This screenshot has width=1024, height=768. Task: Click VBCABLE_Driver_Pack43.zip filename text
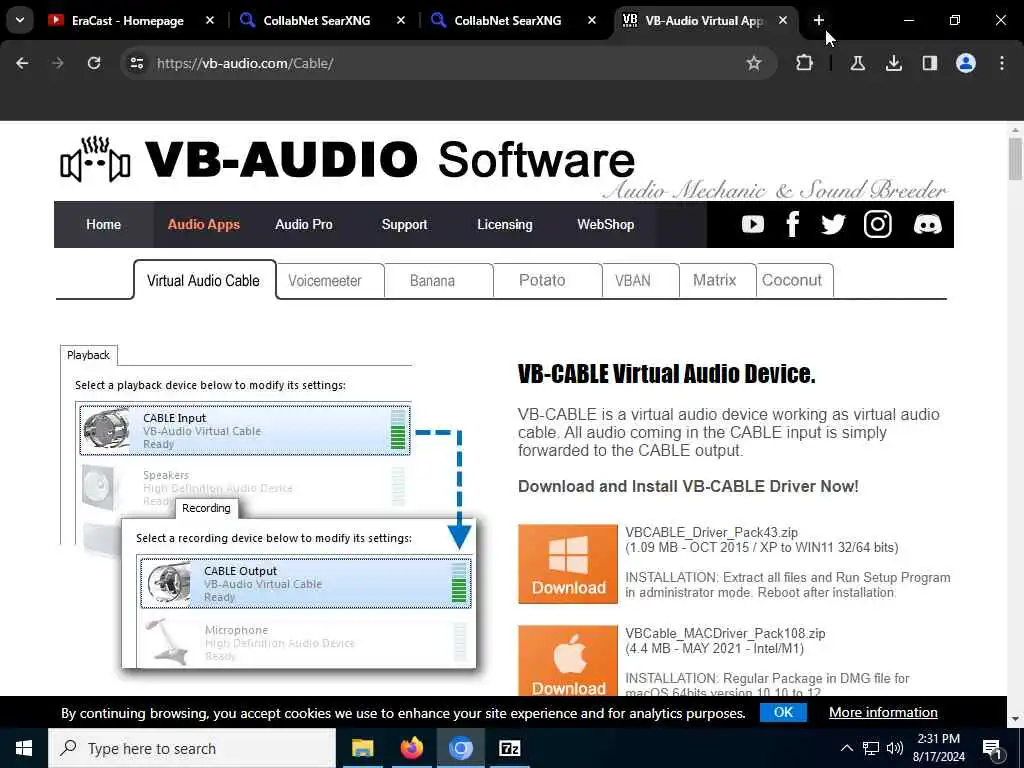[x=711, y=532]
